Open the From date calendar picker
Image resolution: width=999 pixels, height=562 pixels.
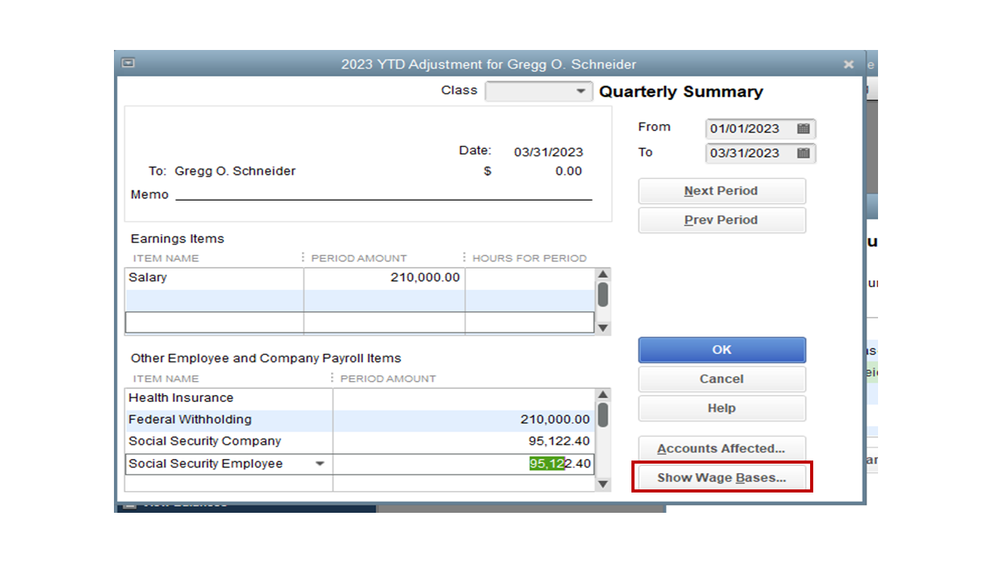(x=803, y=128)
